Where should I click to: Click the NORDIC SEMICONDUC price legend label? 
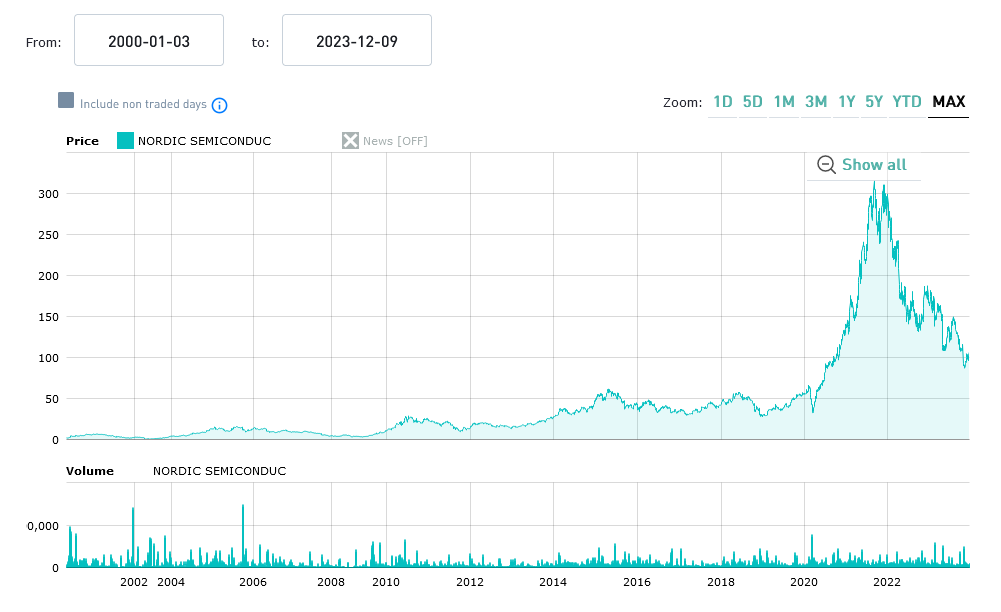[x=204, y=141]
